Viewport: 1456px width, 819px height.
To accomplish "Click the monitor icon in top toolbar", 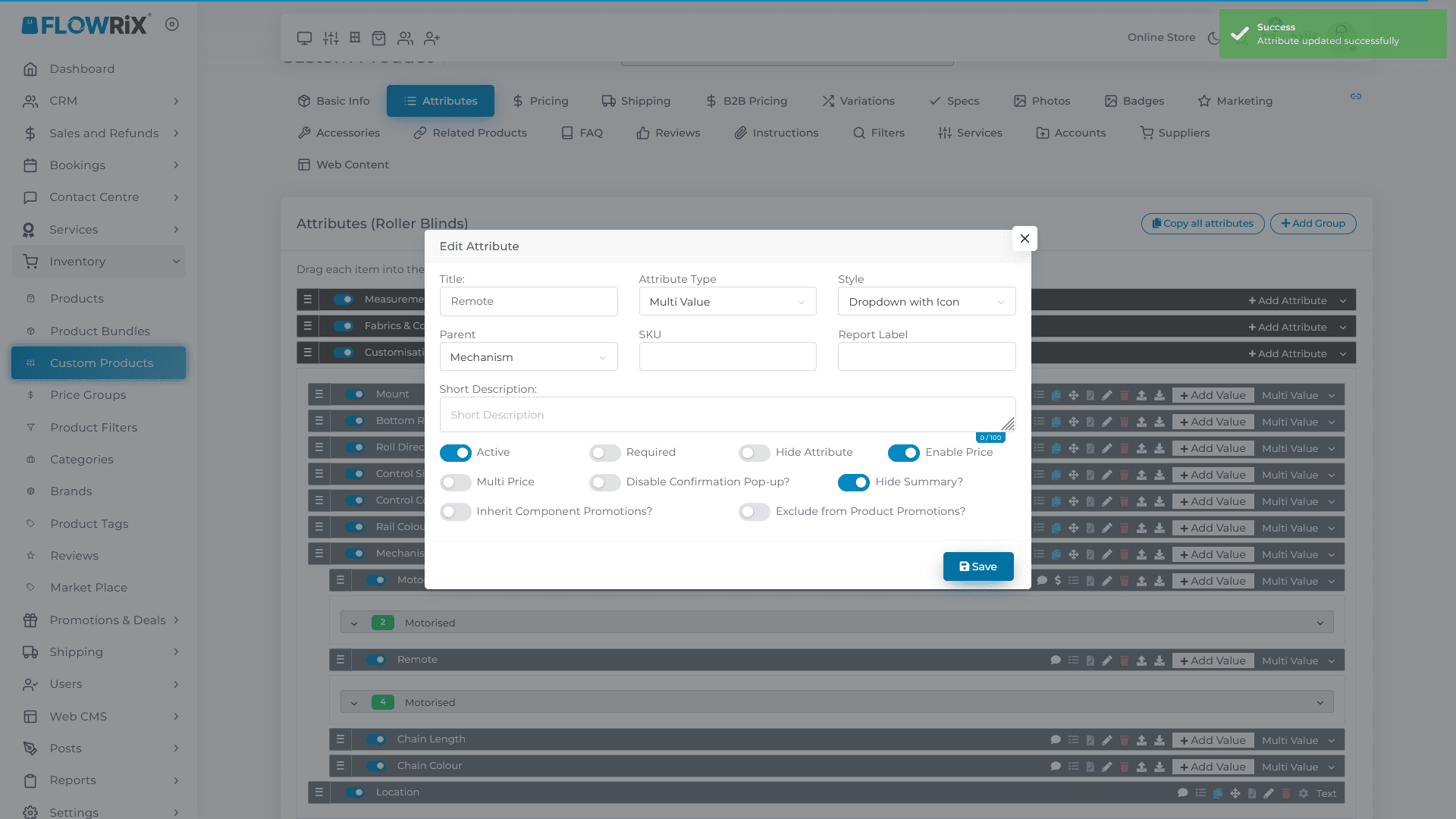I will 304,38.
